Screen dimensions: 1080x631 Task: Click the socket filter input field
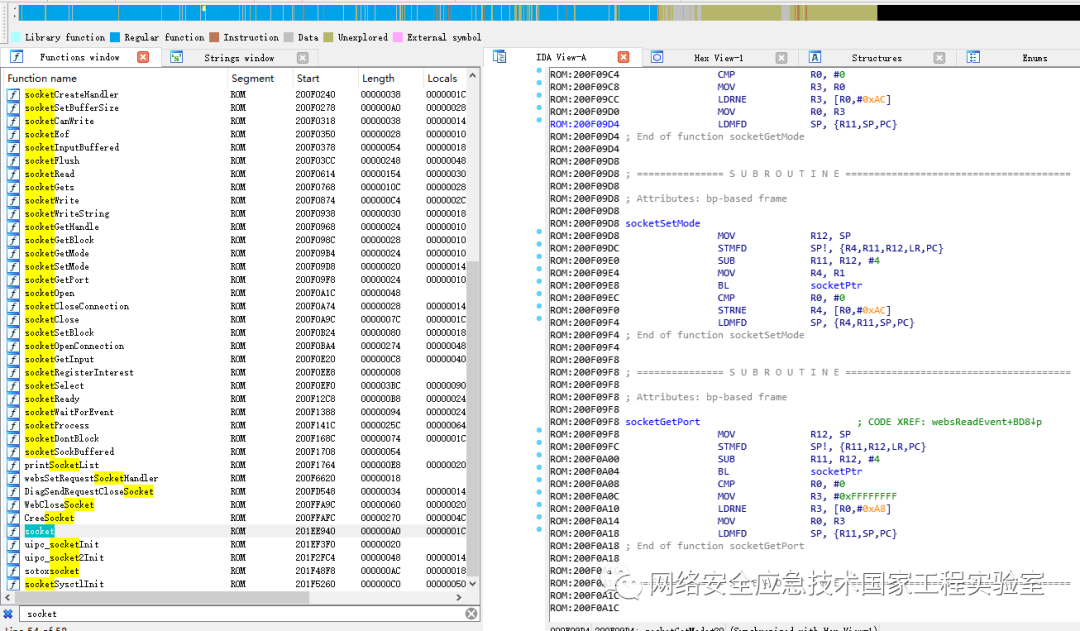[x=240, y=613]
